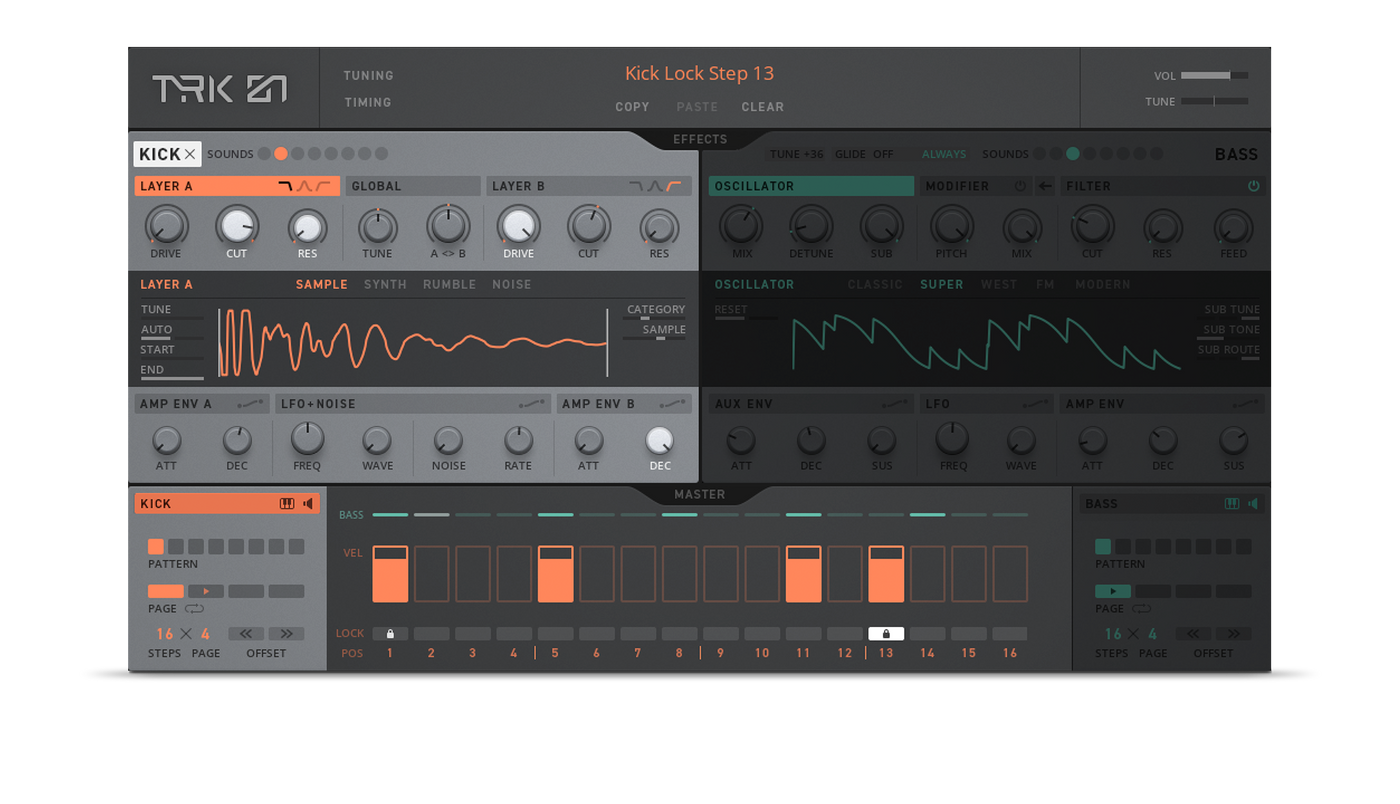Click LFO+NOISE curve shape icon
Viewport: 1400px width, 804px height.
(x=533, y=404)
